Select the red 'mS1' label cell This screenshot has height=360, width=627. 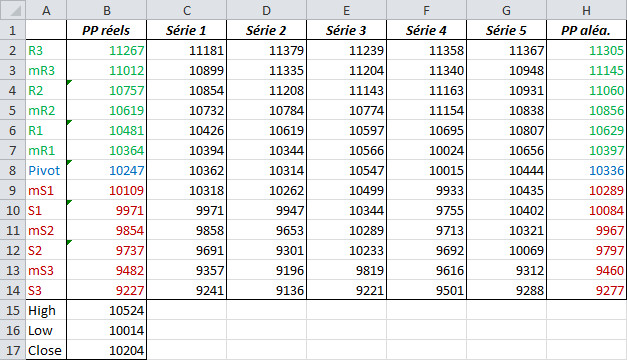46,190
